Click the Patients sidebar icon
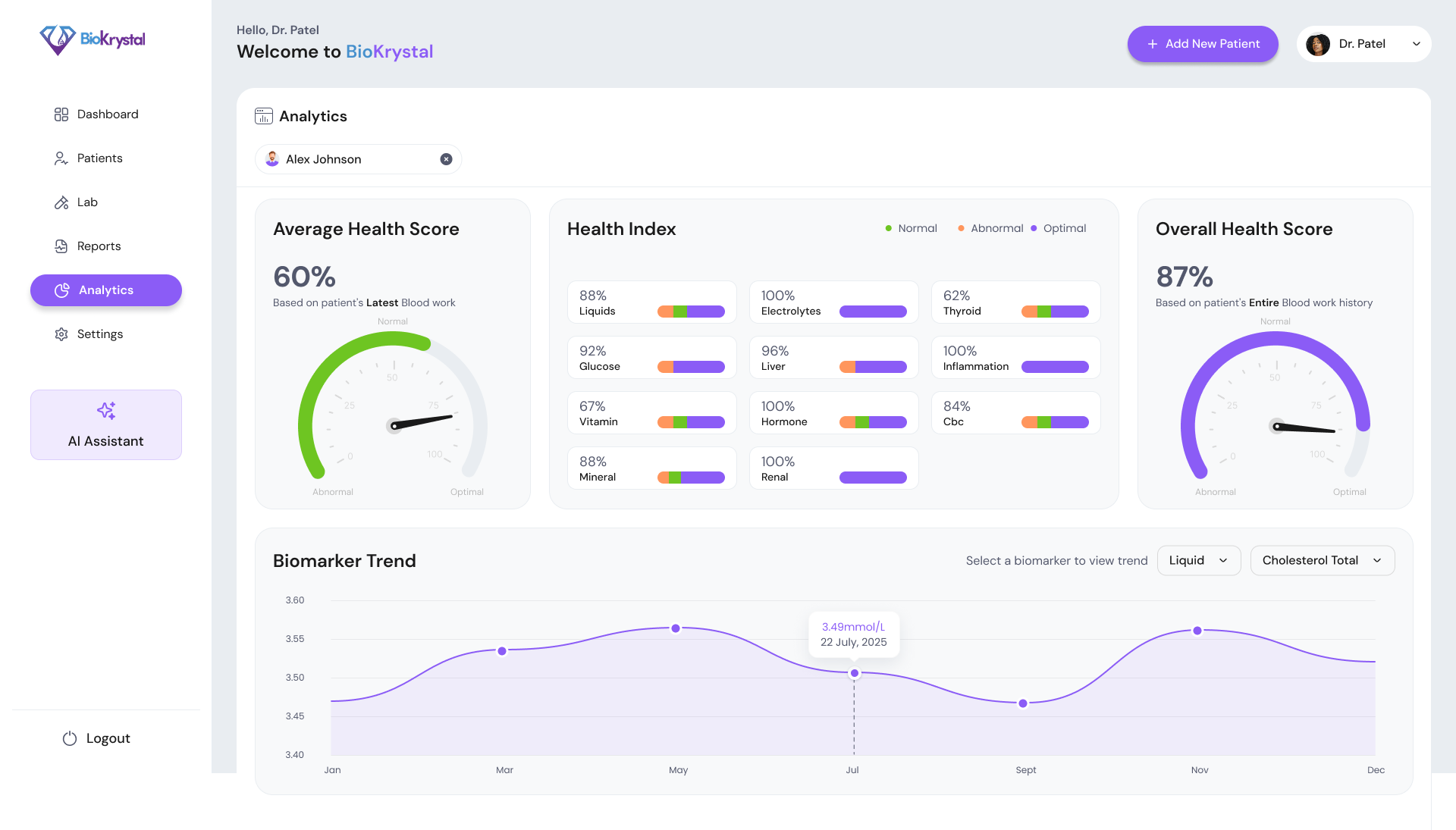The height and width of the screenshot is (830, 1456). pos(61,158)
